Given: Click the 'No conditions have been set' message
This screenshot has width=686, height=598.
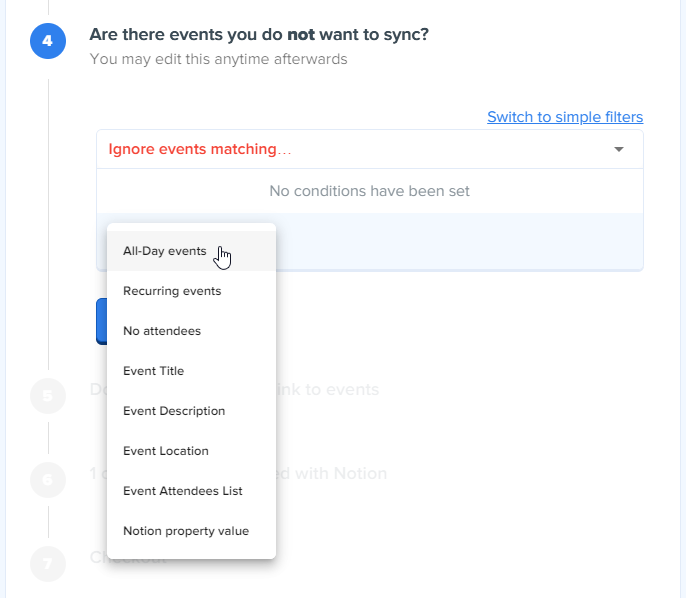Looking at the screenshot, I should (x=369, y=191).
